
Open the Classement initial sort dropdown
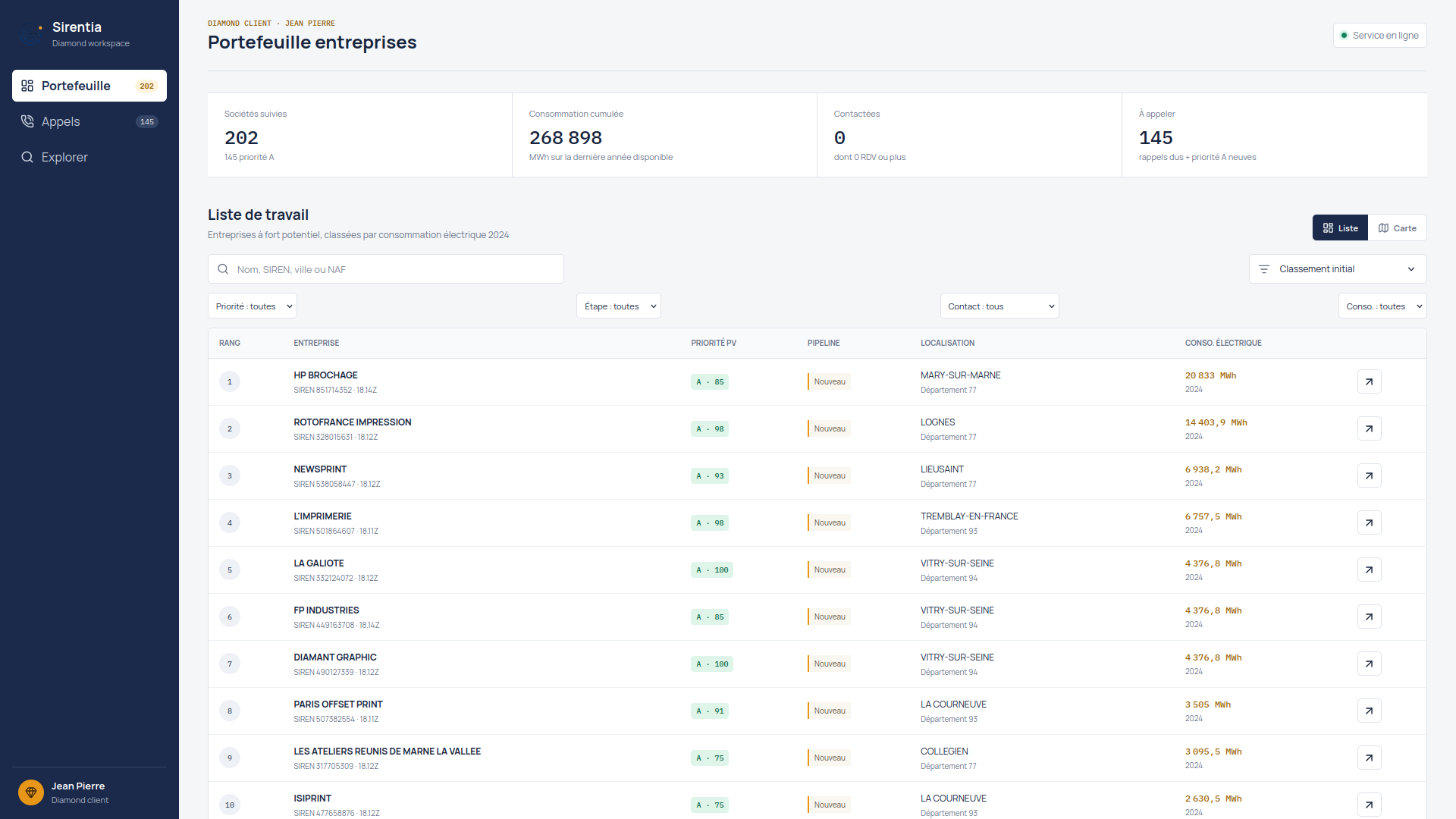pyautogui.click(x=1338, y=269)
